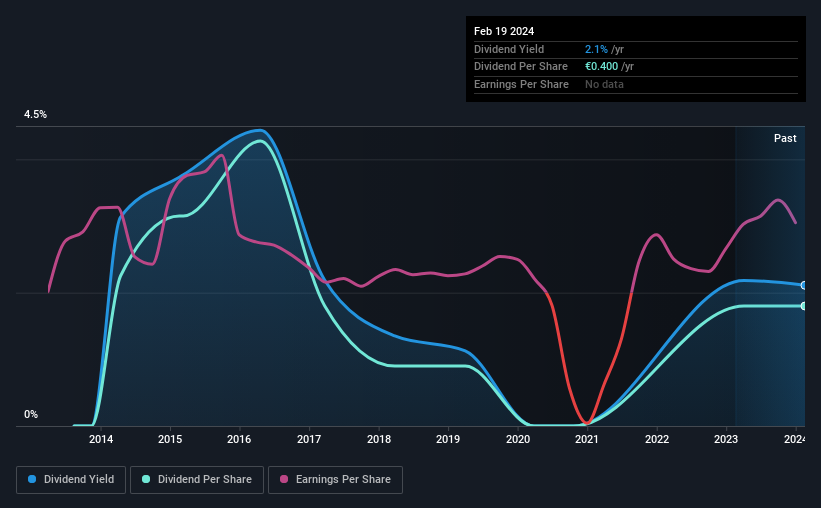Click the 2014 x-axis label
Viewport: 821px width, 508px height.
(x=101, y=439)
